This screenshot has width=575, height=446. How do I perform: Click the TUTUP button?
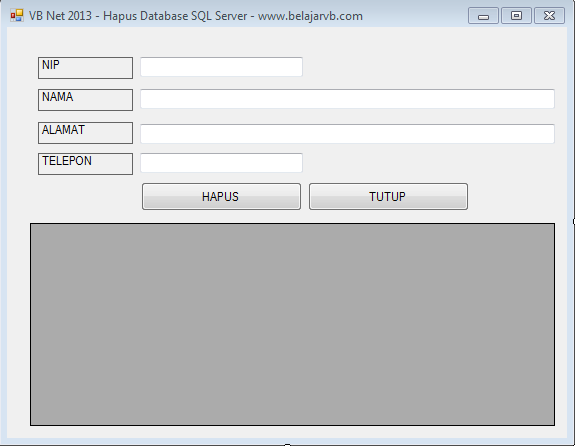pyautogui.click(x=388, y=197)
